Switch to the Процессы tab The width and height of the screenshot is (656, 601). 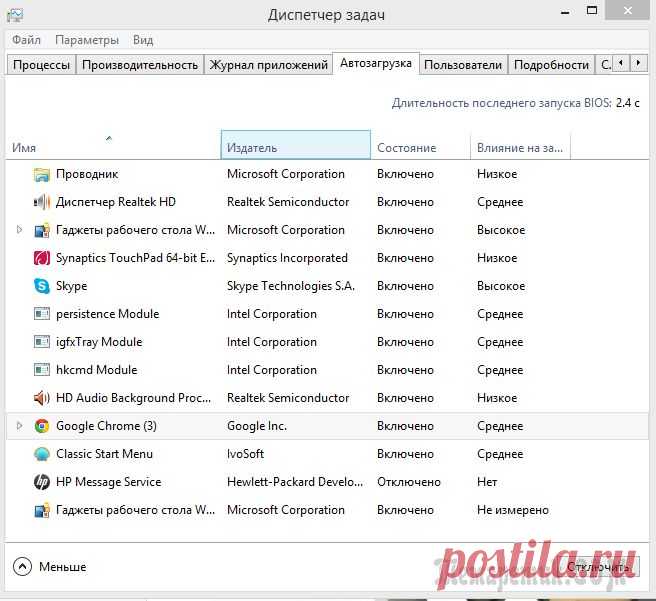[x=41, y=65]
